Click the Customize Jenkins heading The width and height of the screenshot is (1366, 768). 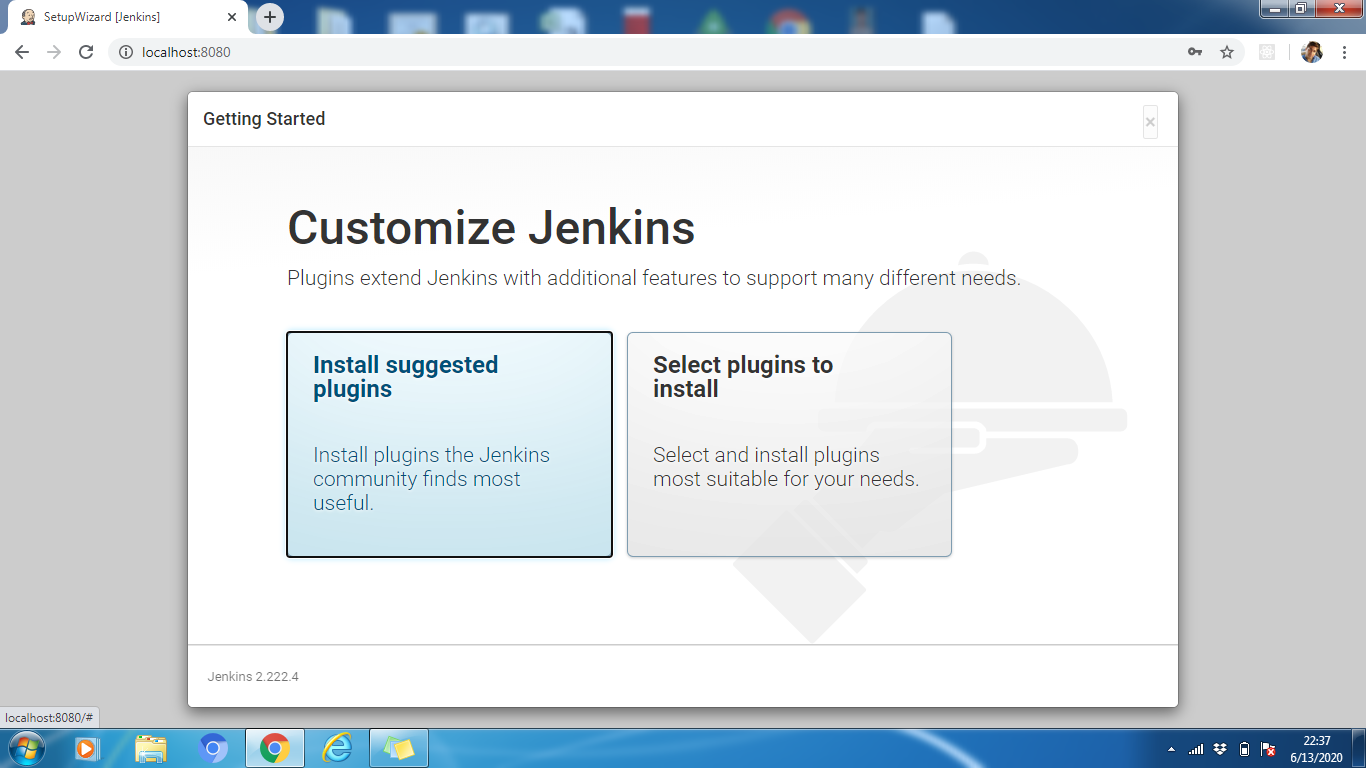[491, 228]
